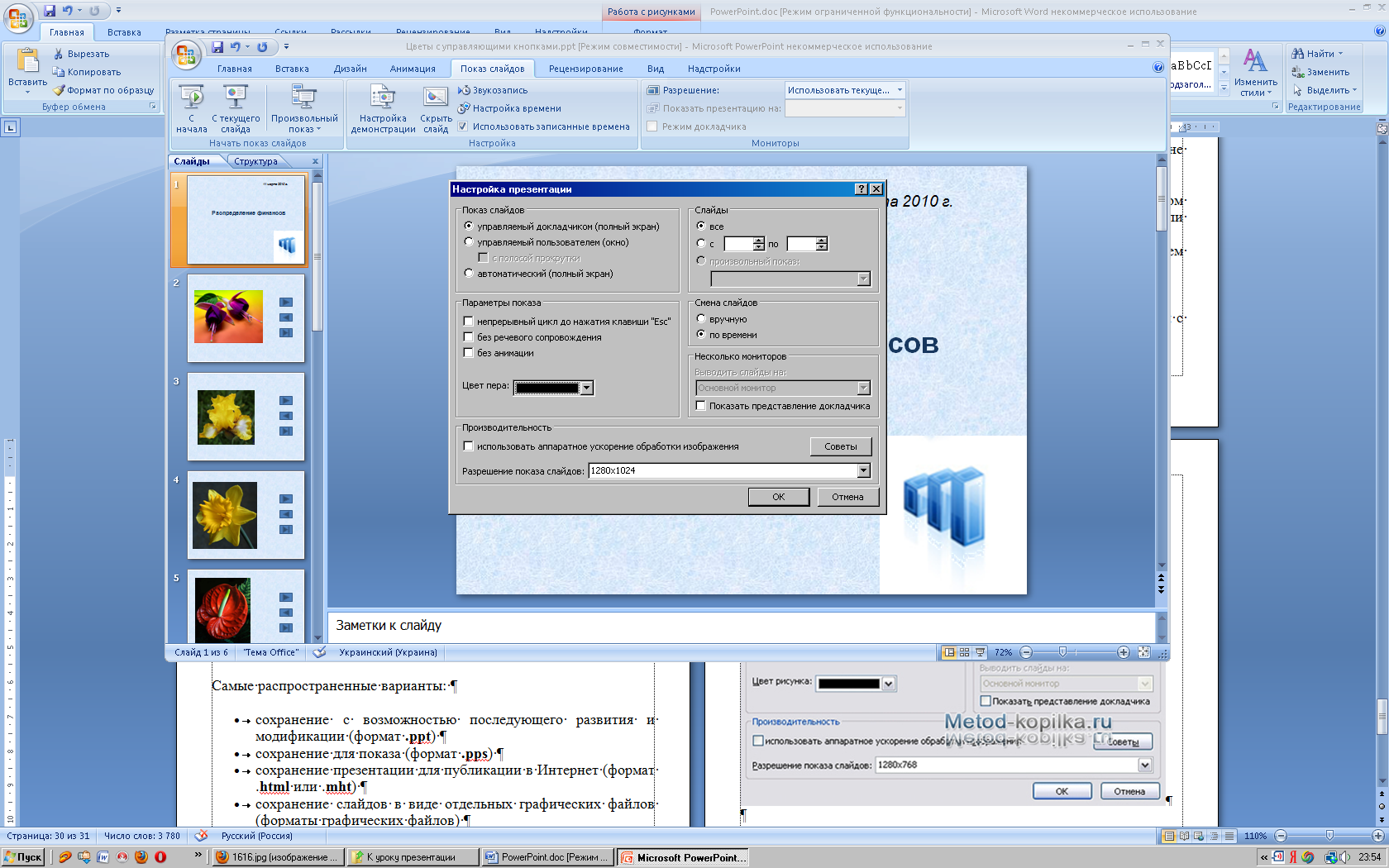The image size is (1389, 868).
Task: Click PowerPoint help question mark icon
Action: (1157, 68)
